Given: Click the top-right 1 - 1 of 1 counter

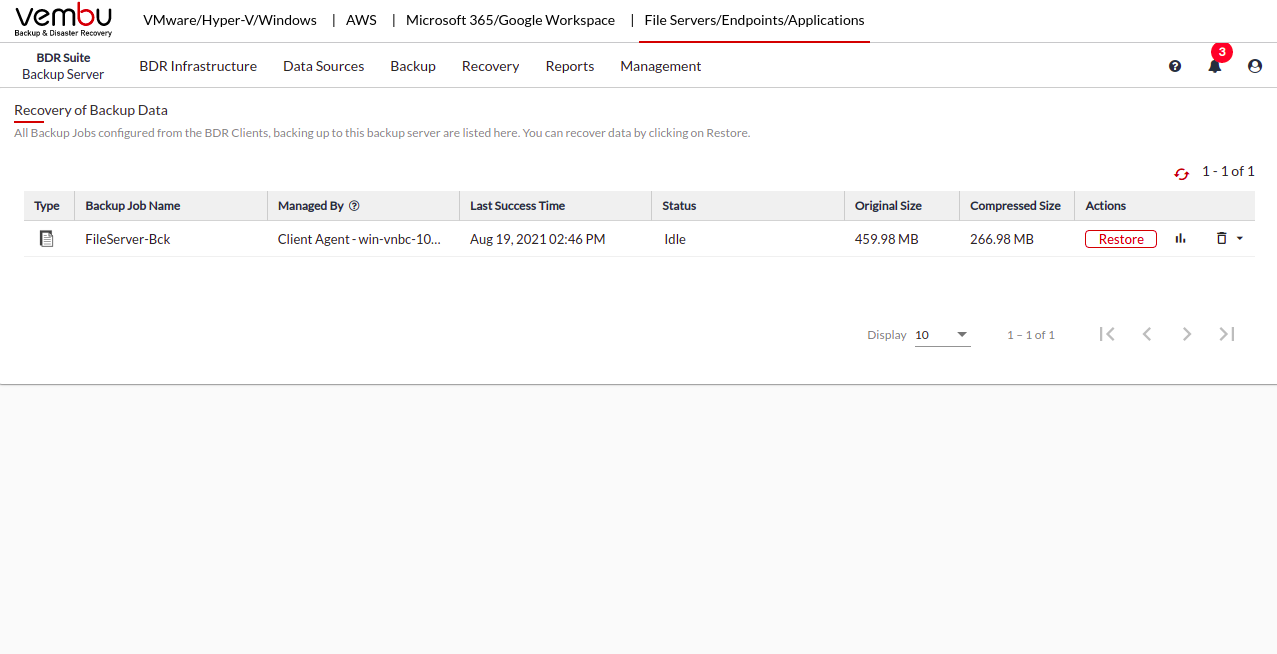Looking at the screenshot, I should (1228, 171).
